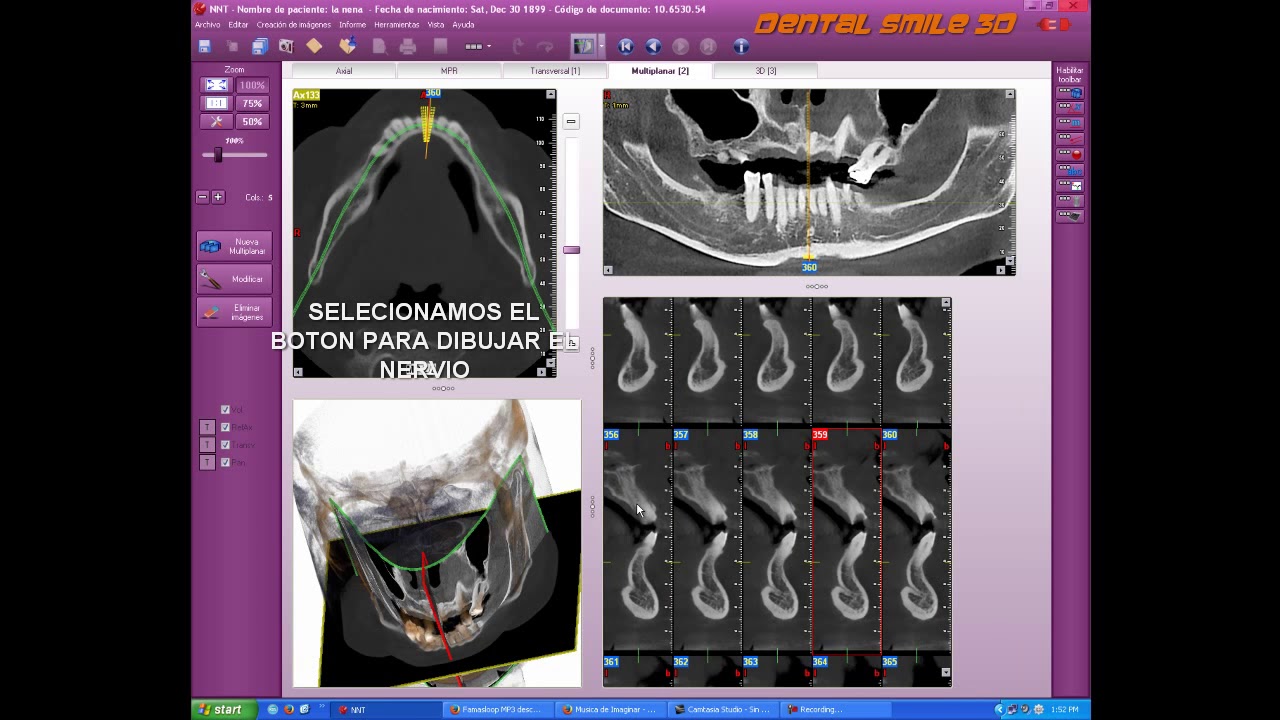Click the camera snapshot icon
Image resolution: width=1280 pixels, height=720 pixels.
[x=286, y=46]
